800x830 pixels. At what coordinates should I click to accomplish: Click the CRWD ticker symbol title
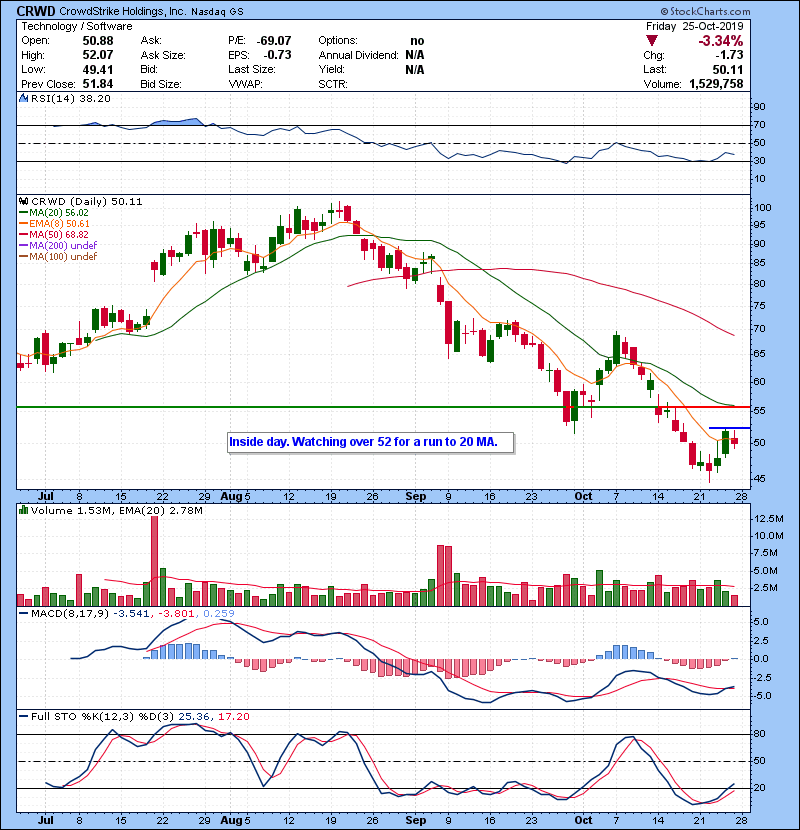coord(36,11)
